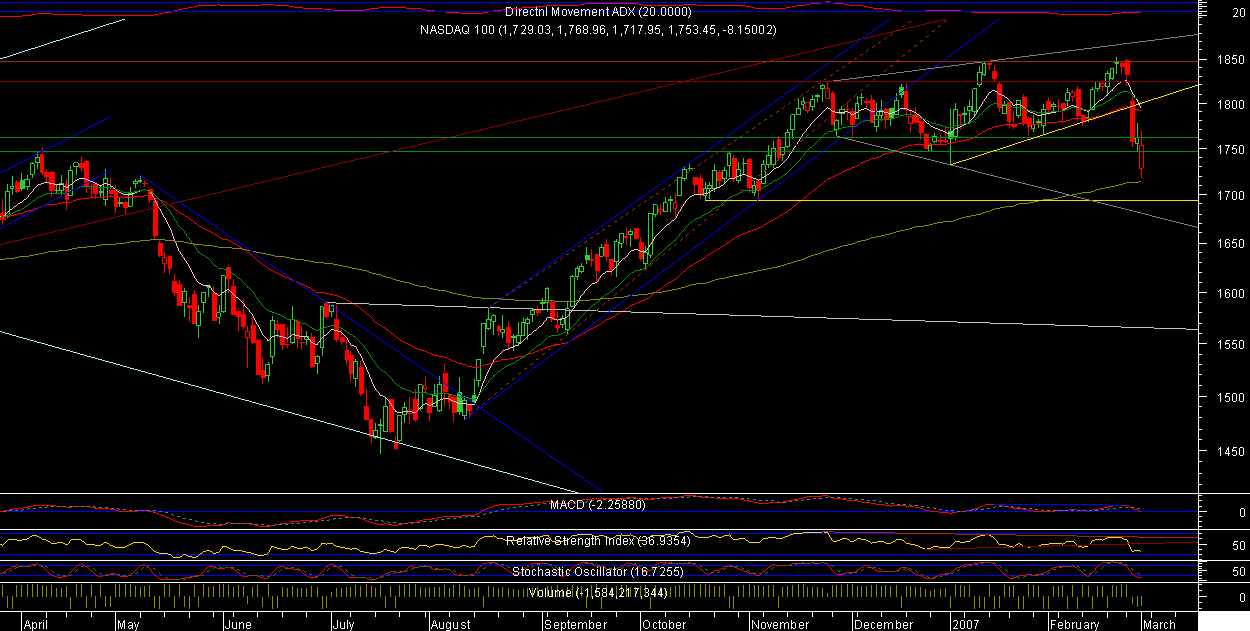
Task: Click the 1800 price axis label
Action: [x=1230, y=105]
